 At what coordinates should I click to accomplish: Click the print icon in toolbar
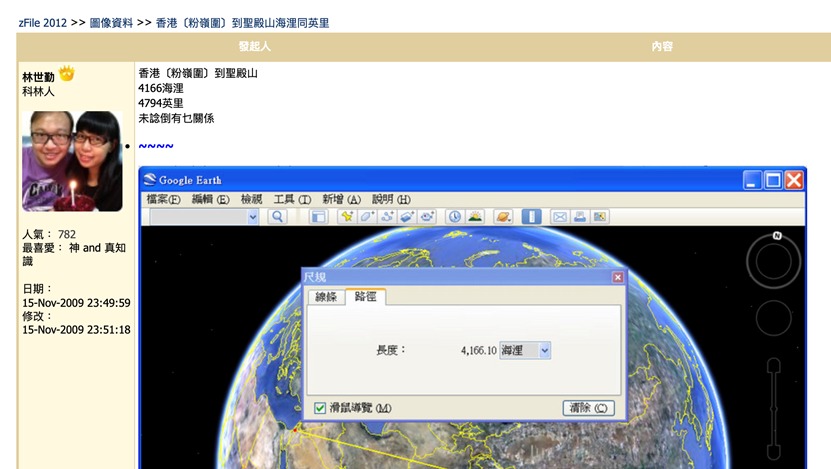pyautogui.click(x=580, y=216)
